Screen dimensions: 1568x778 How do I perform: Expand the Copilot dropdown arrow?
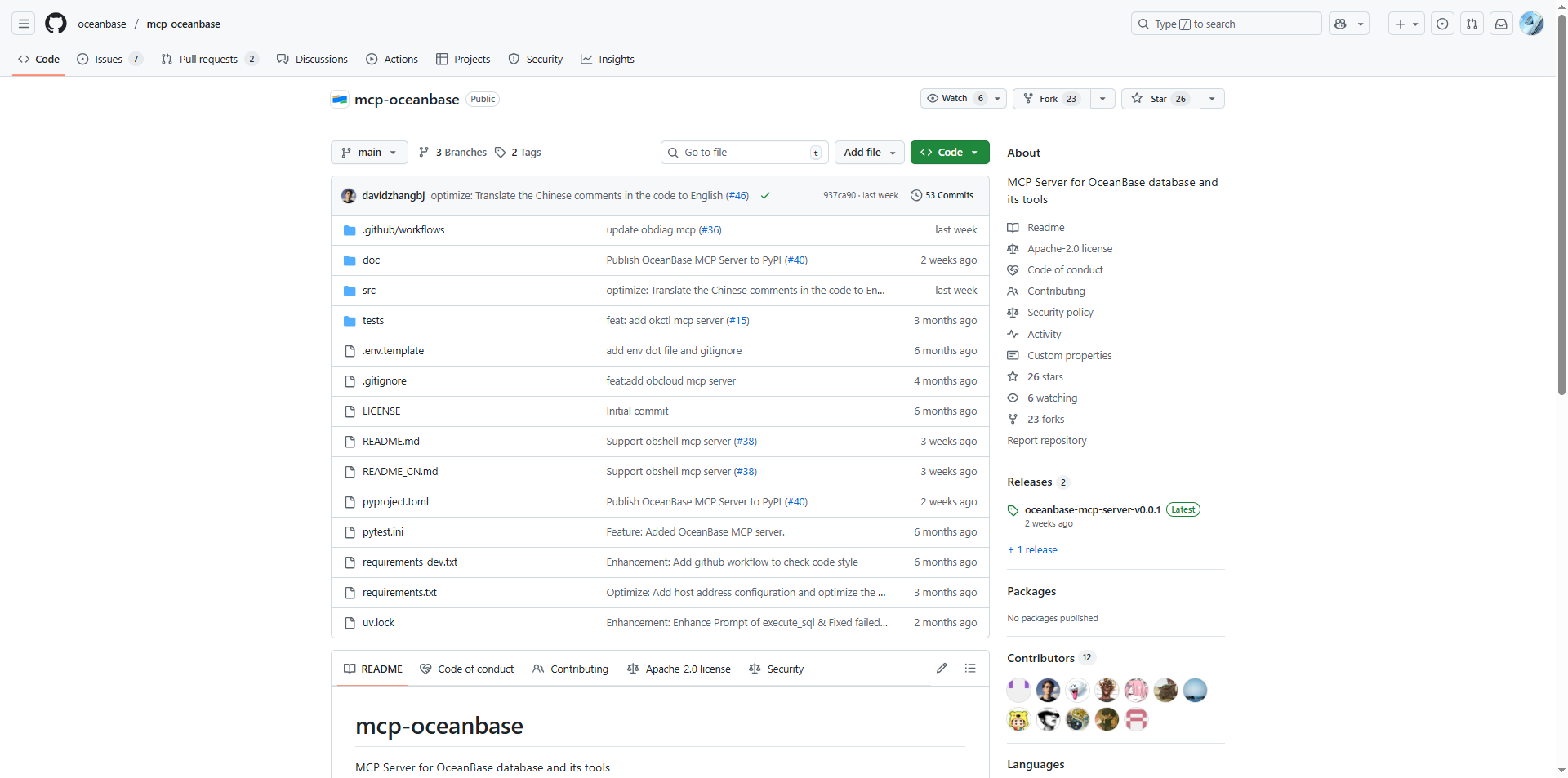click(x=1361, y=24)
